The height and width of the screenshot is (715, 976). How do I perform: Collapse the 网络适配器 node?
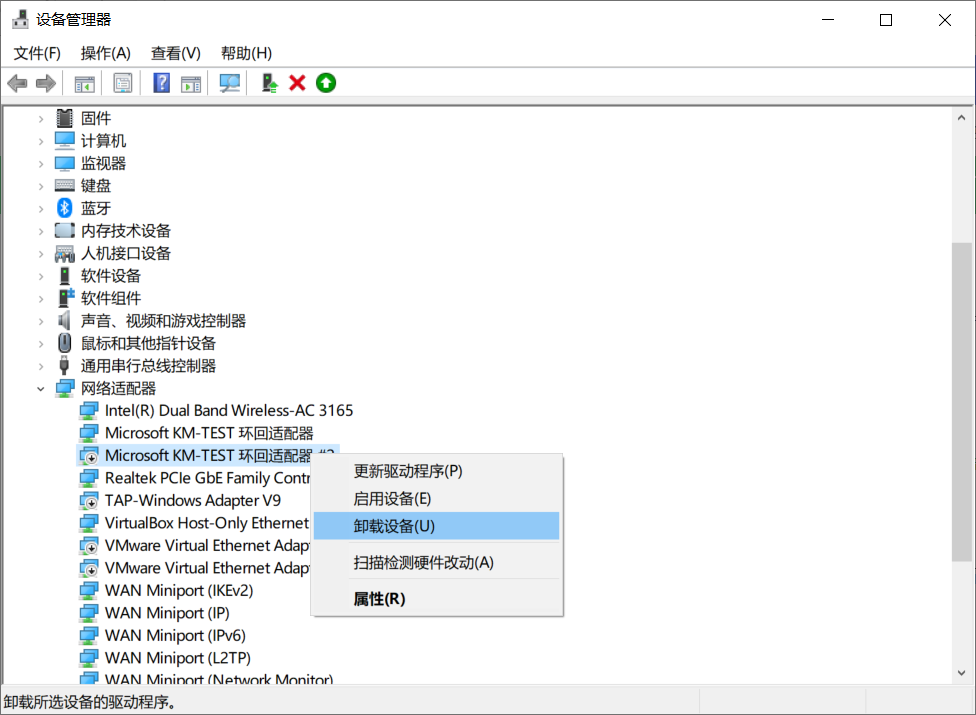(41, 389)
